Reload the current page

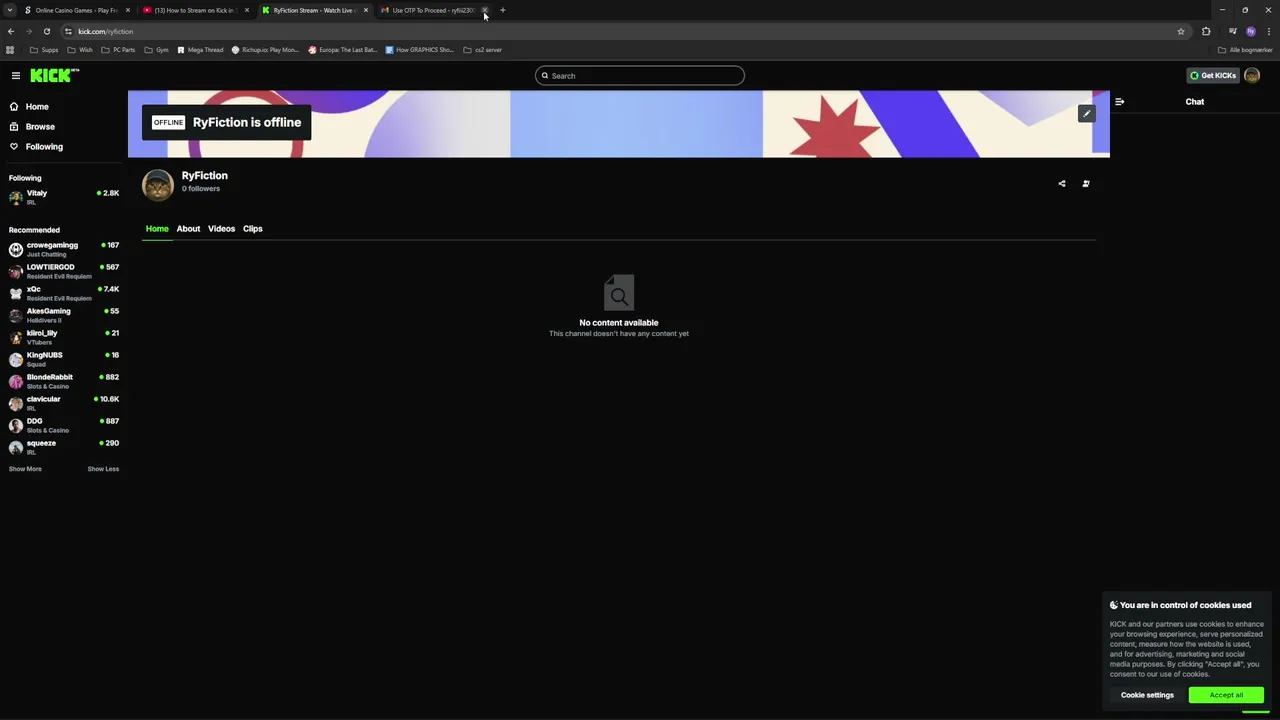click(46, 31)
